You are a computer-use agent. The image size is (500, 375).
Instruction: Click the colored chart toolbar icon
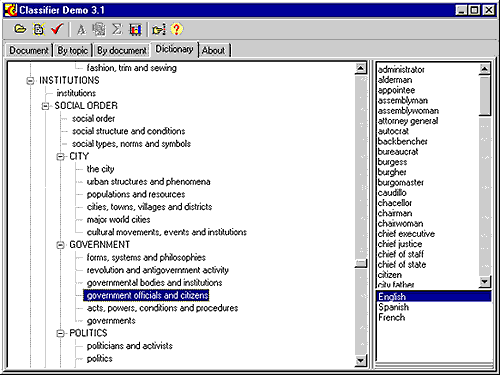[135, 30]
